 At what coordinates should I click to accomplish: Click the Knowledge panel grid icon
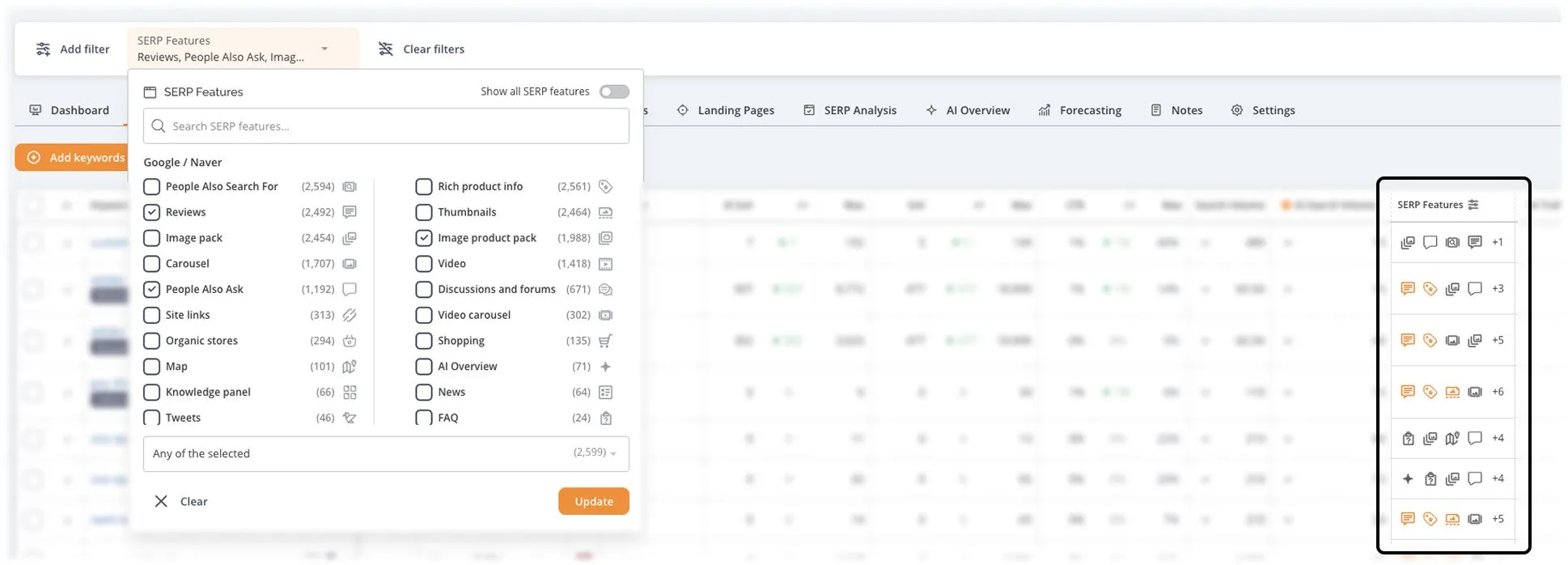[350, 393]
